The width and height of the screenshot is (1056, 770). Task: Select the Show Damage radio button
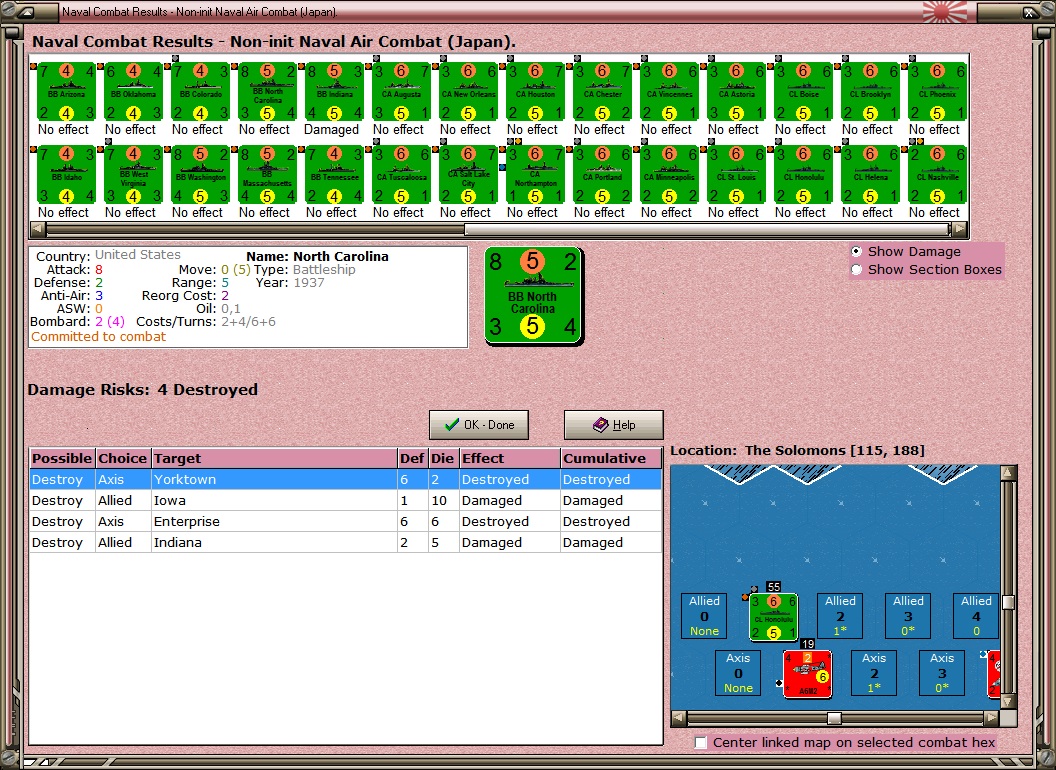(x=857, y=251)
